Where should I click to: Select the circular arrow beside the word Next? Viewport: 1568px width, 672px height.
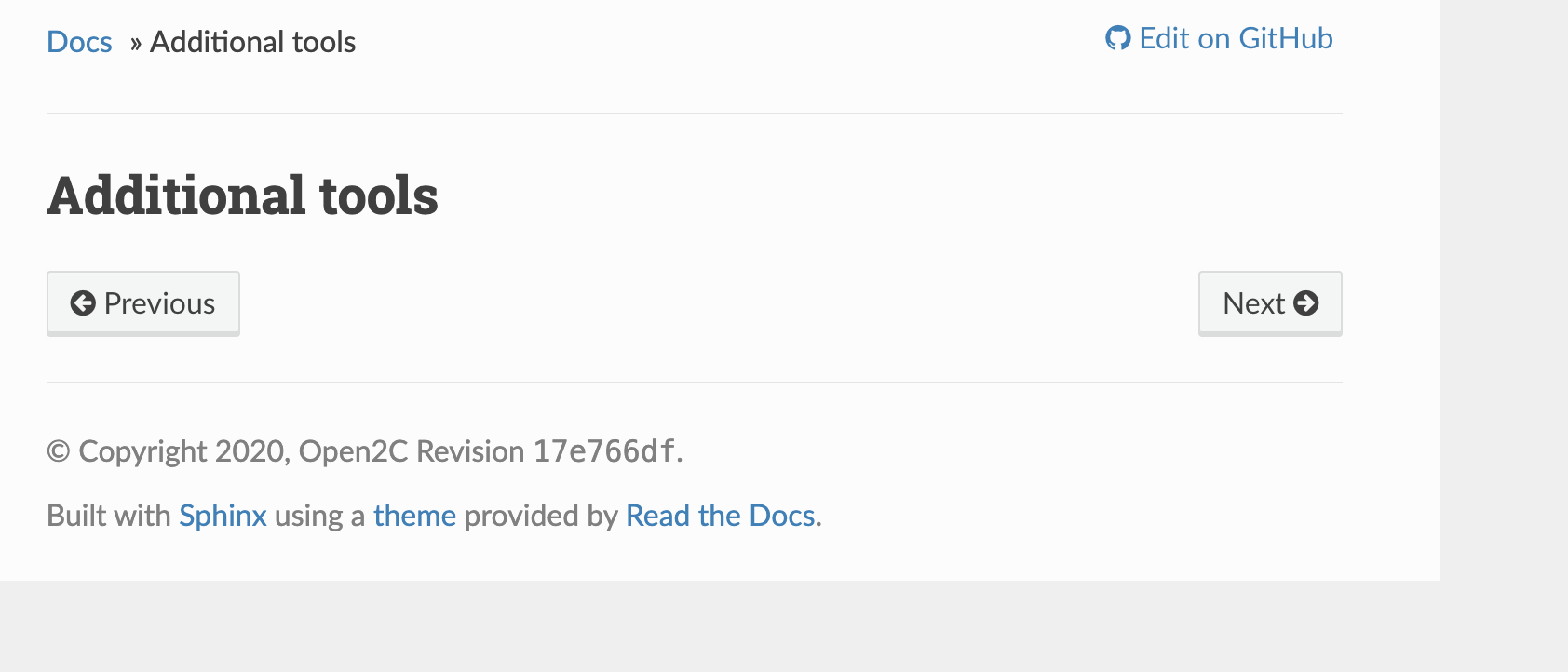coord(1308,302)
